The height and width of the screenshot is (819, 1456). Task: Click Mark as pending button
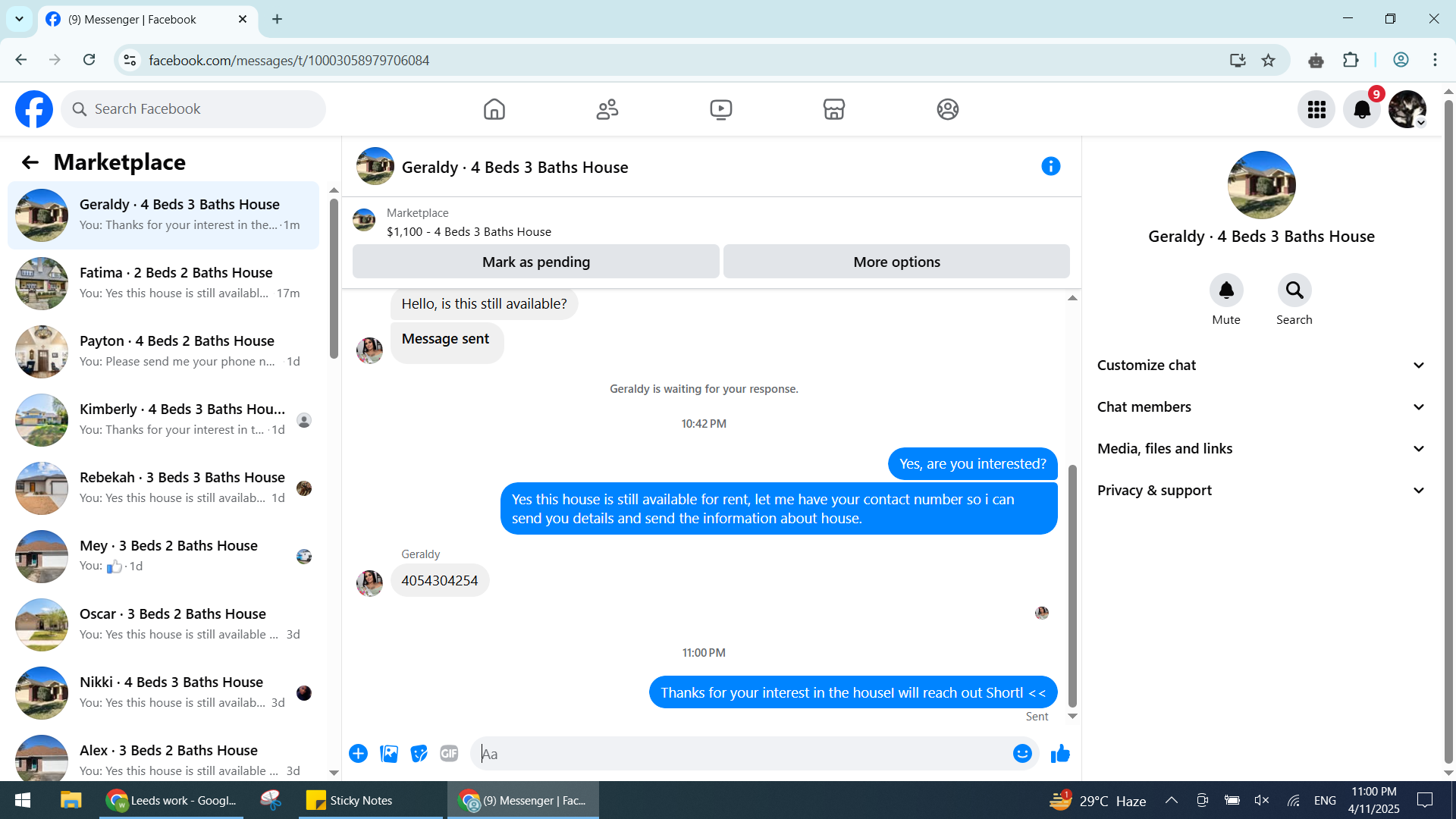tap(536, 262)
